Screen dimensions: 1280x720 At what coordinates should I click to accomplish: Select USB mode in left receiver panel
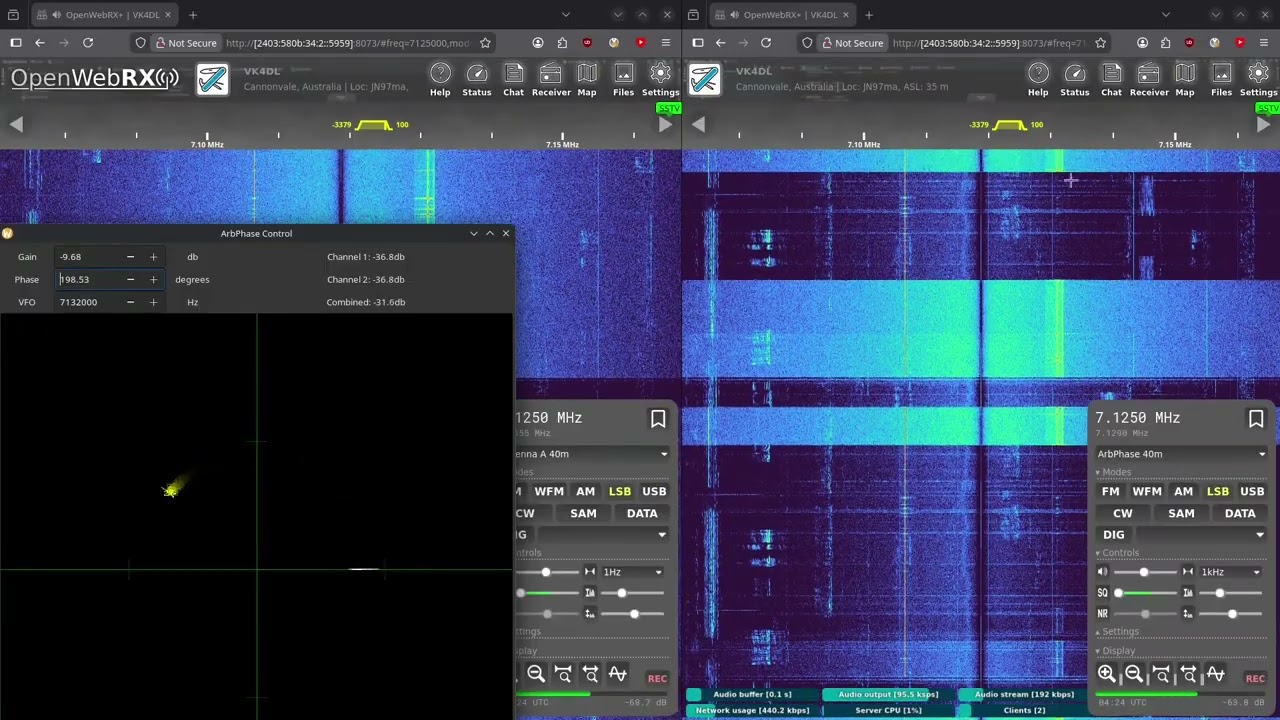coord(654,491)
